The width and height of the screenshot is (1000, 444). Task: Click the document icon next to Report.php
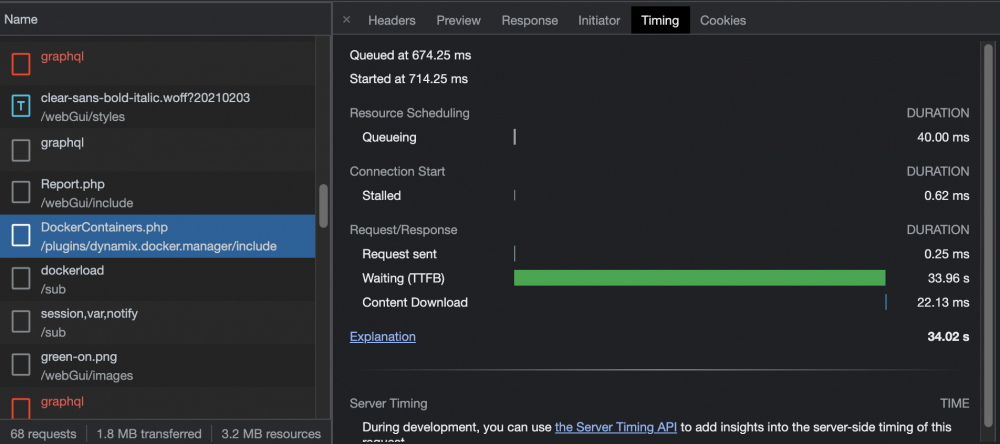21,193
